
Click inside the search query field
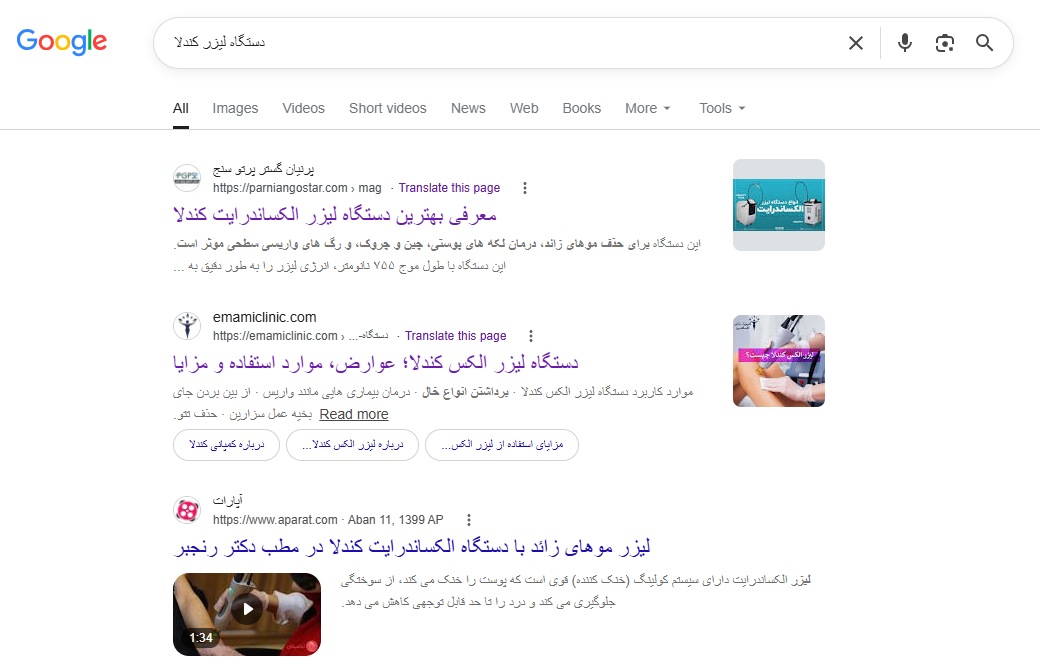click(497, 42)
